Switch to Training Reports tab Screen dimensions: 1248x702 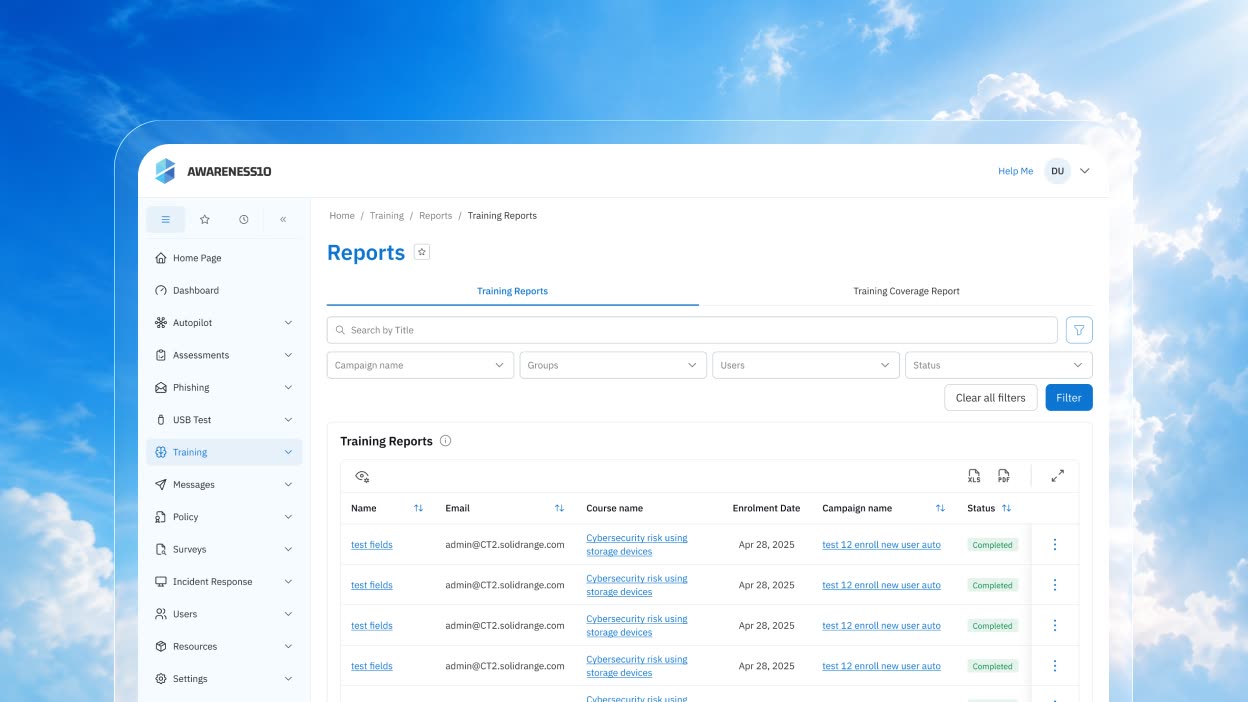tap(512, 291)
